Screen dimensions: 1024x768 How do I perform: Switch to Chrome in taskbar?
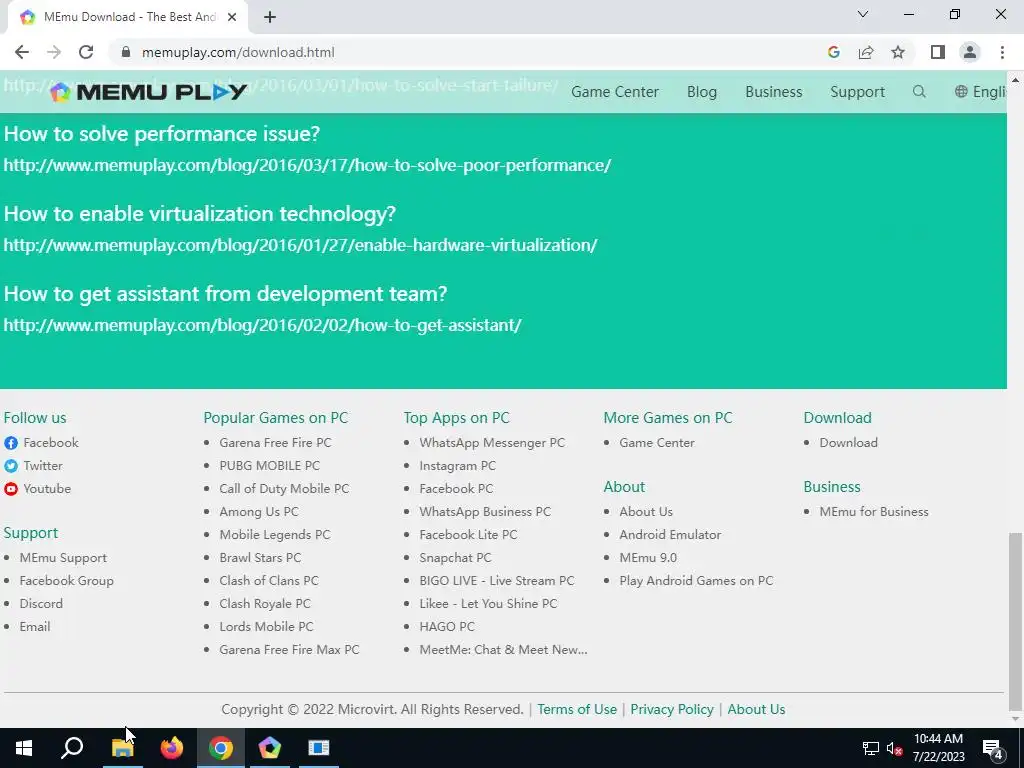[x=221, y=748]
